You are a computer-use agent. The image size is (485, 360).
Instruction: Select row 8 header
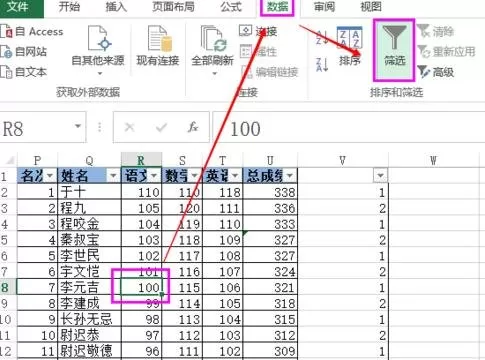[8, 287]
